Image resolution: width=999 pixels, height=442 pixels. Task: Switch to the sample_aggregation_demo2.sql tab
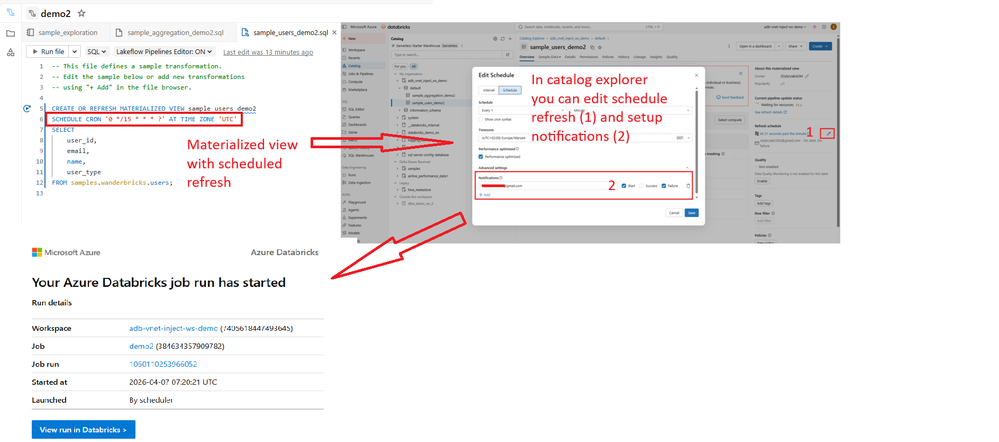tap(175, 33)
